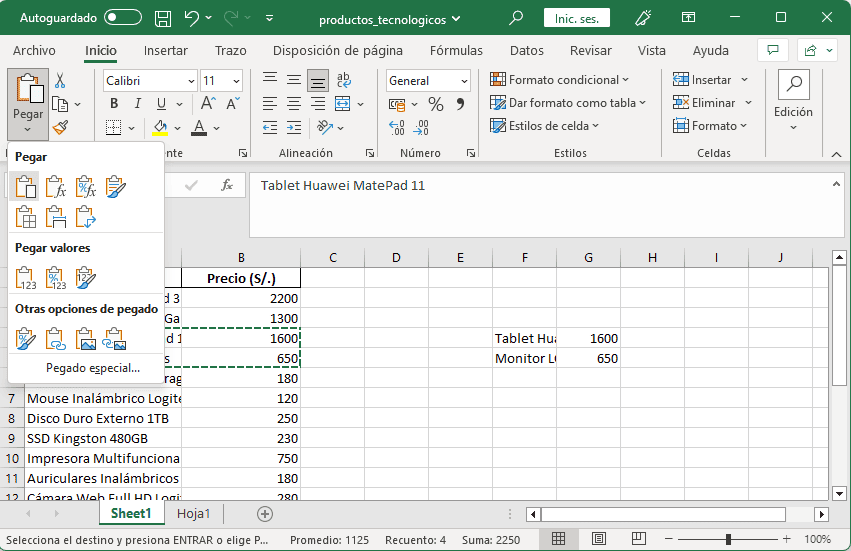This screenshot has height=551, width=851.
Task: Open the search magnifier in title bar
Action: click(x=516, y=18)
